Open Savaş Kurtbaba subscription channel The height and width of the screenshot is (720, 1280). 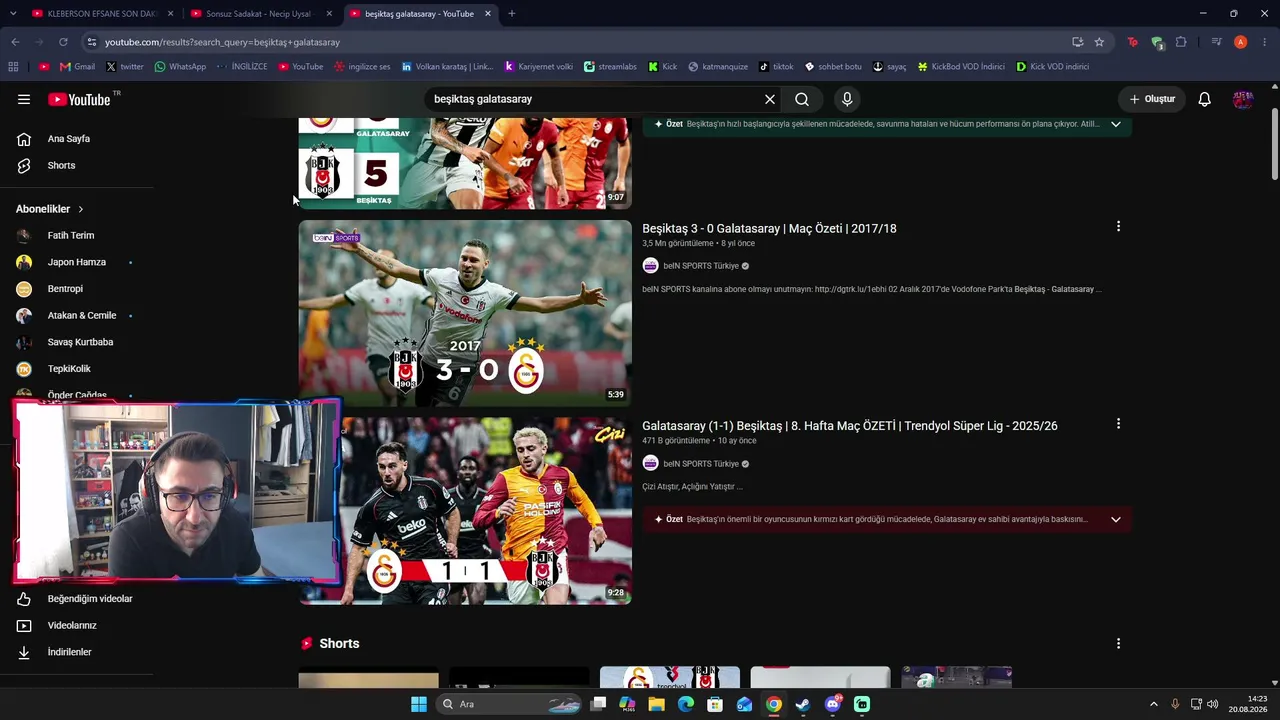tap(80, 342)
